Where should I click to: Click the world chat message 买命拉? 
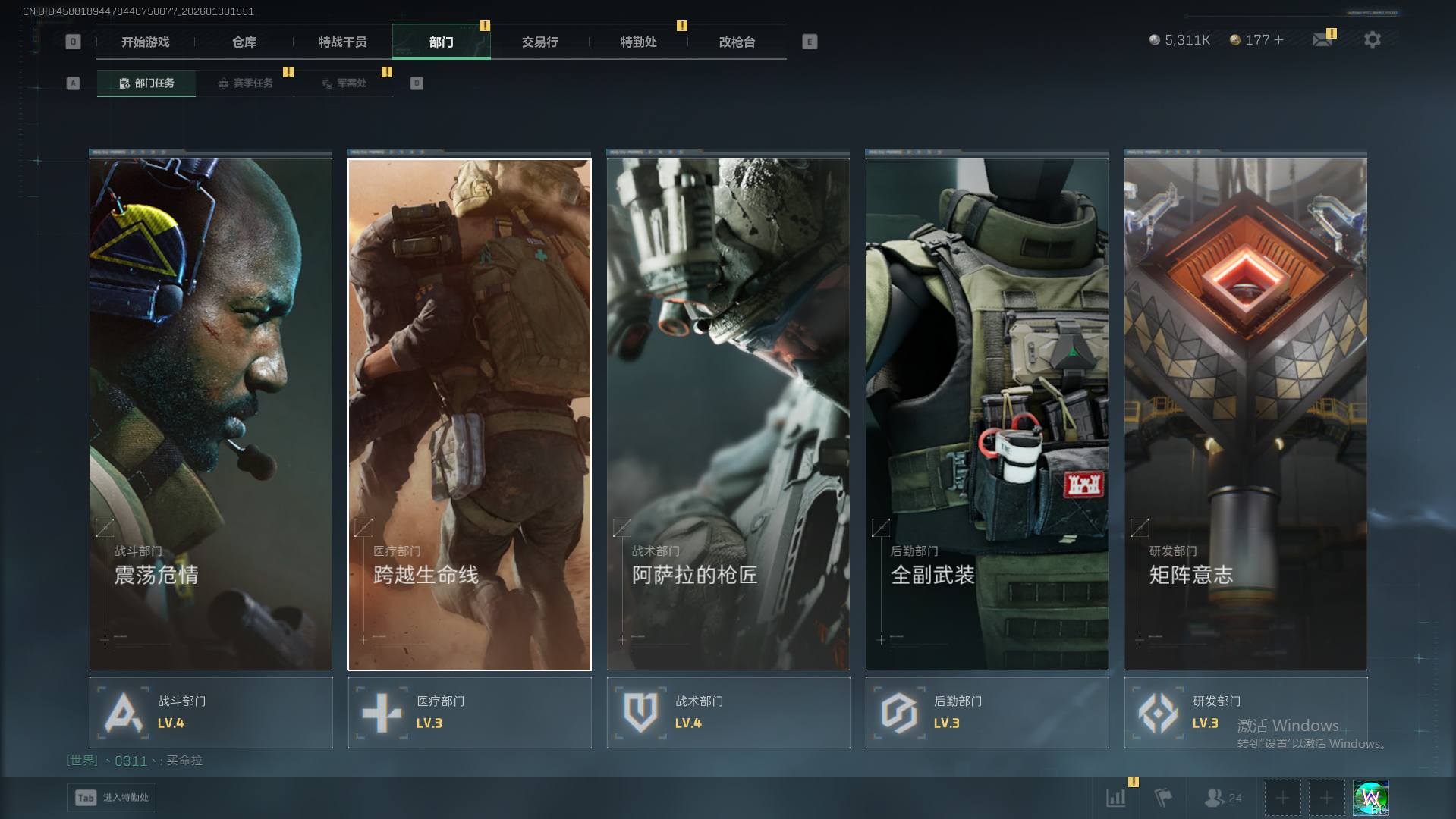pos(184,760)
